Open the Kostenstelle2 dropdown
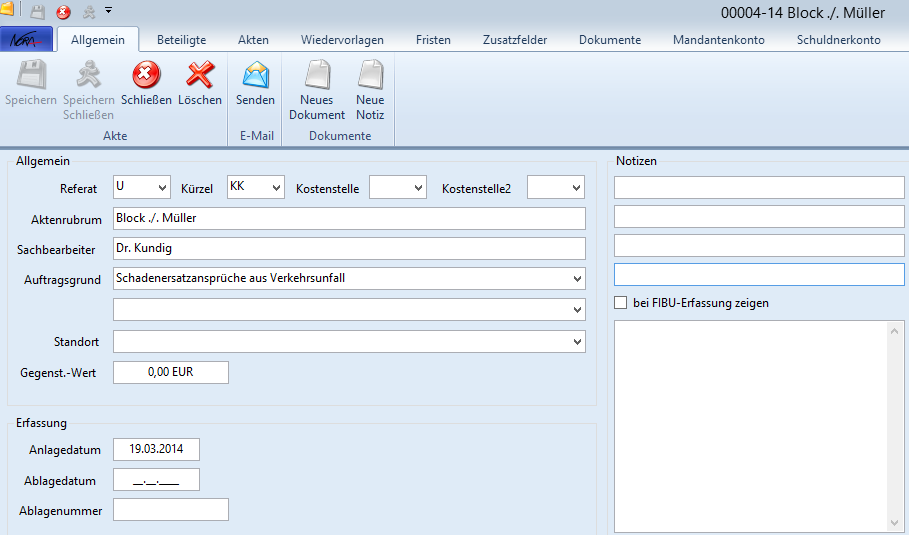This screenshot has height=535, width=909. click(x=576, y=187)
